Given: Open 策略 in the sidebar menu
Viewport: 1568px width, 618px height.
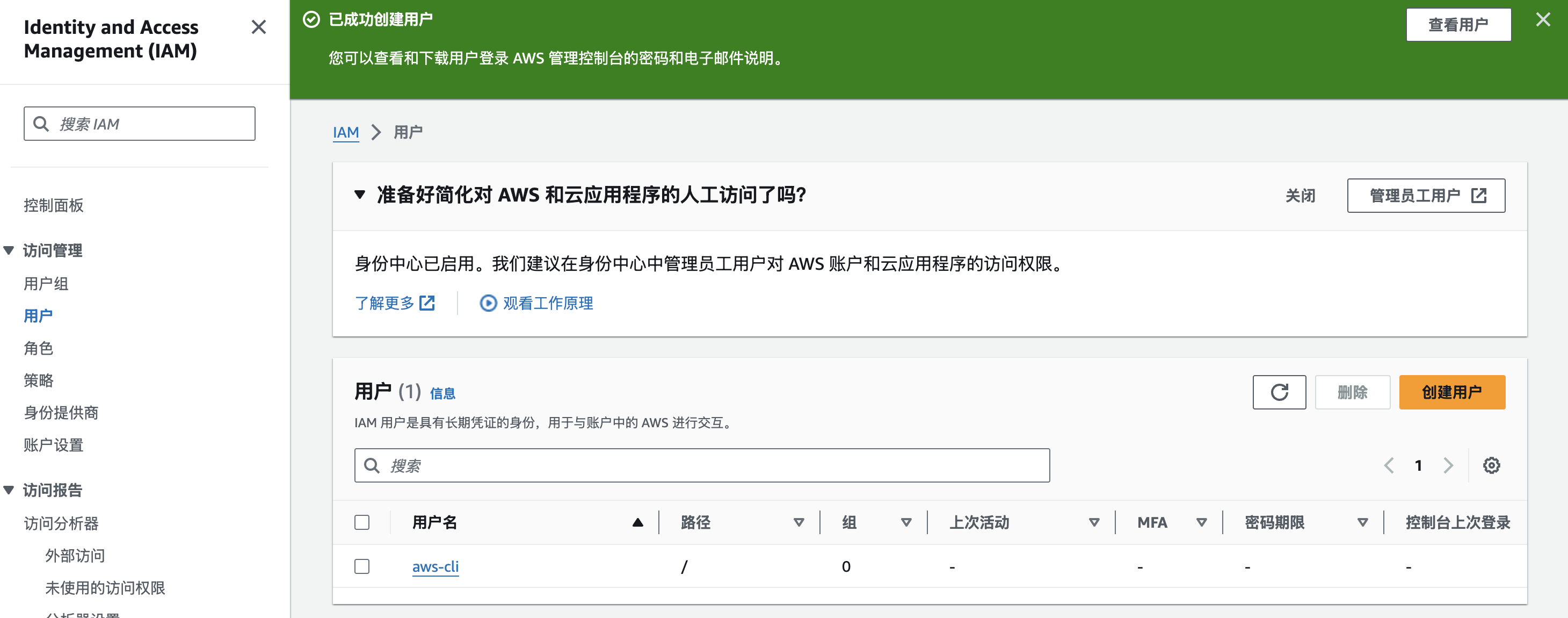Looking at the screenshot, I should [x=38, y=380].
